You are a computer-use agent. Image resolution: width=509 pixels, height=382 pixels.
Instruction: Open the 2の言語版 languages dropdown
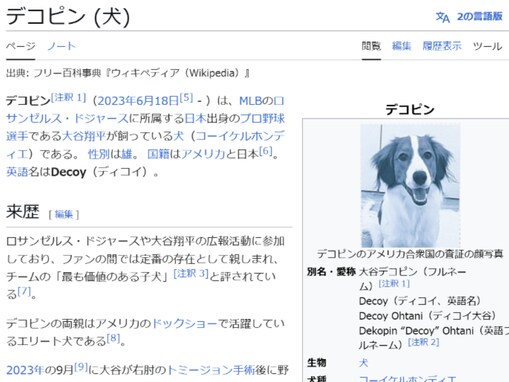[479, 16]
